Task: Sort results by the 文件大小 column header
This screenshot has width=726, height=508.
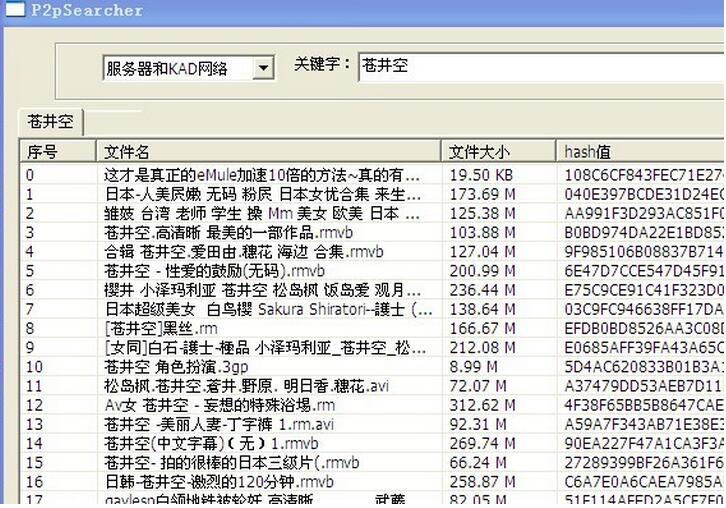Action: [479, 152]
